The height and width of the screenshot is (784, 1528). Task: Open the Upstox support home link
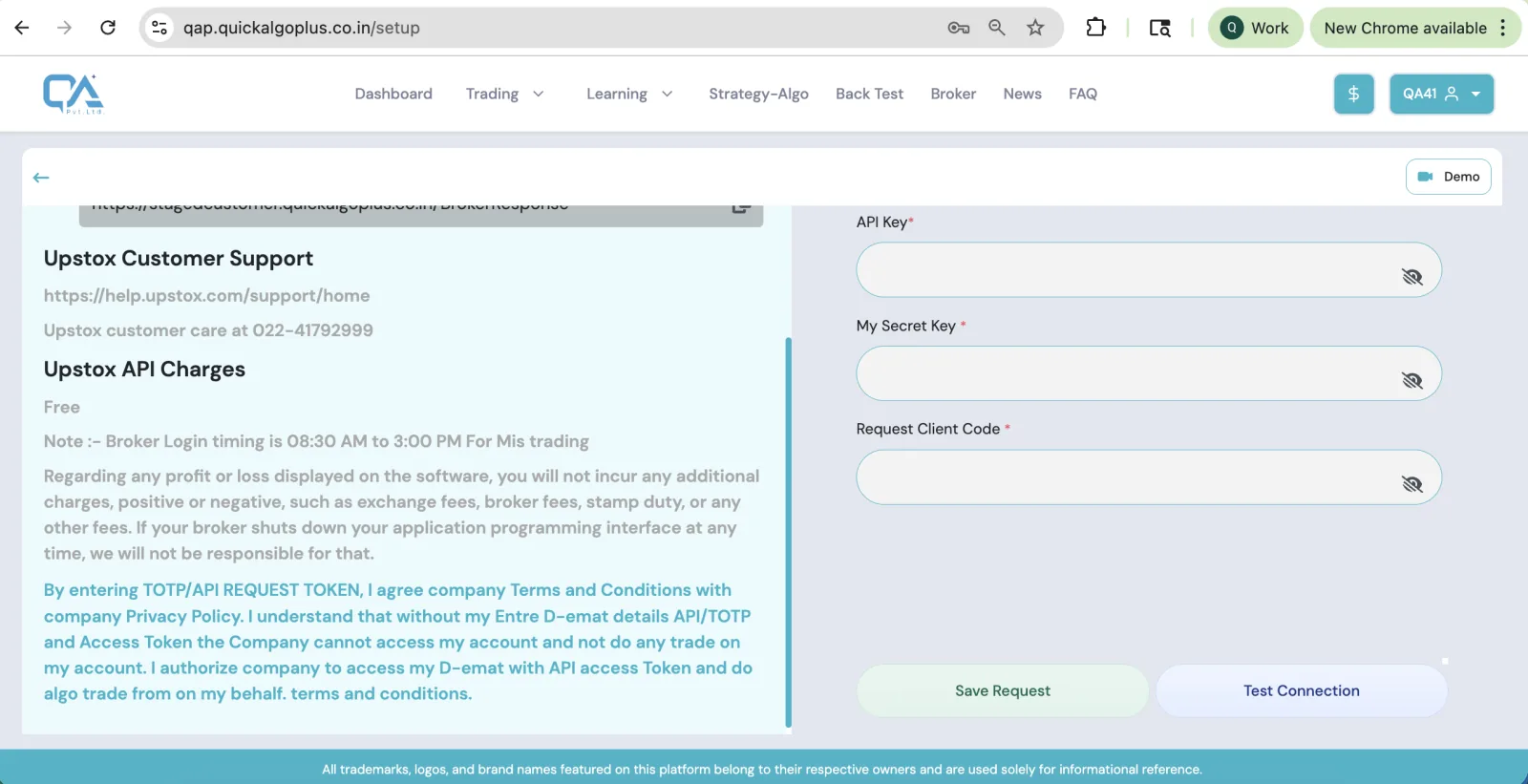click(206, 296)
